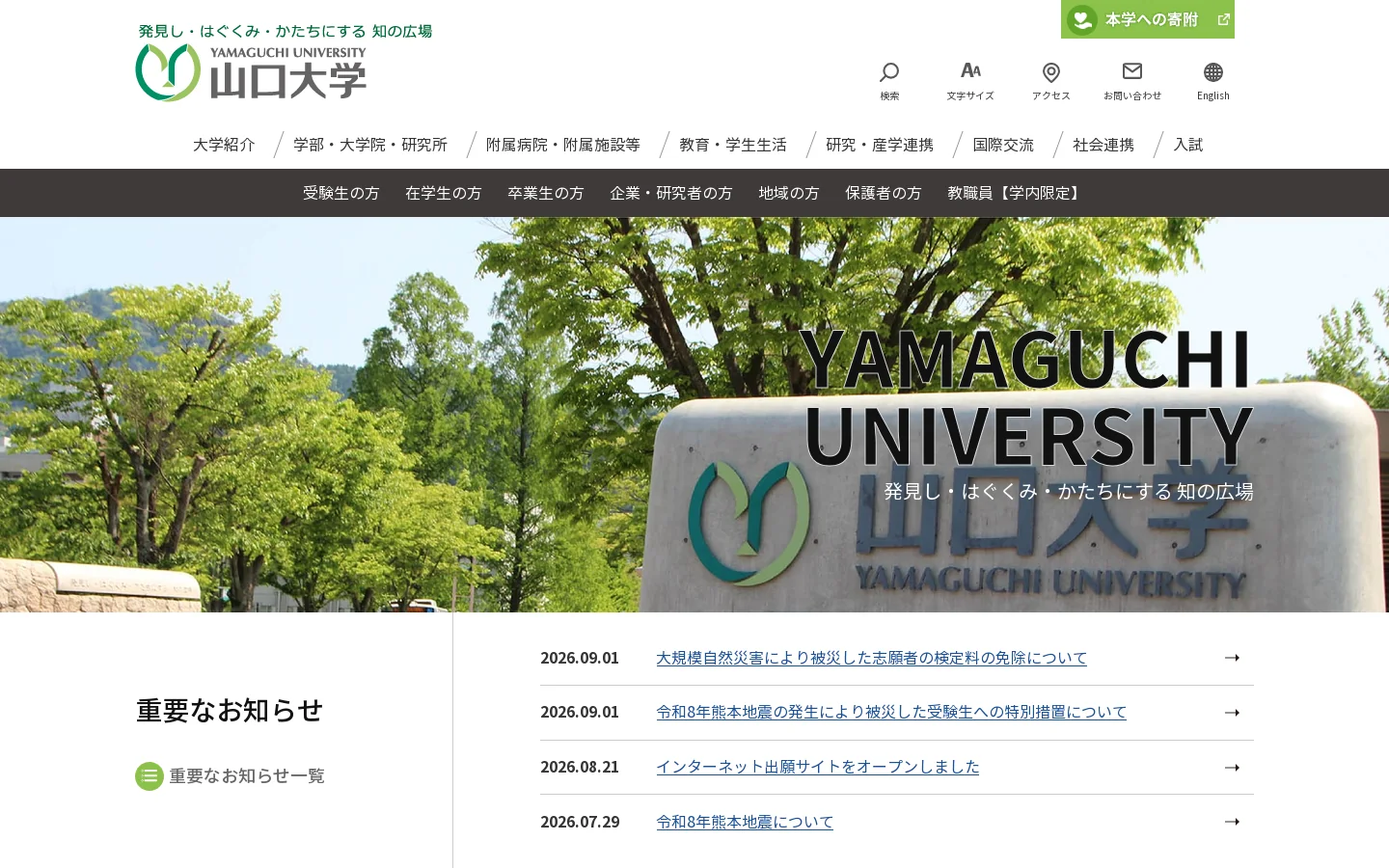Open the 令和8年熊本地震 受験生への特別措置 notice link
This screenshot has width=1389, height=868.
coord(891,712)
